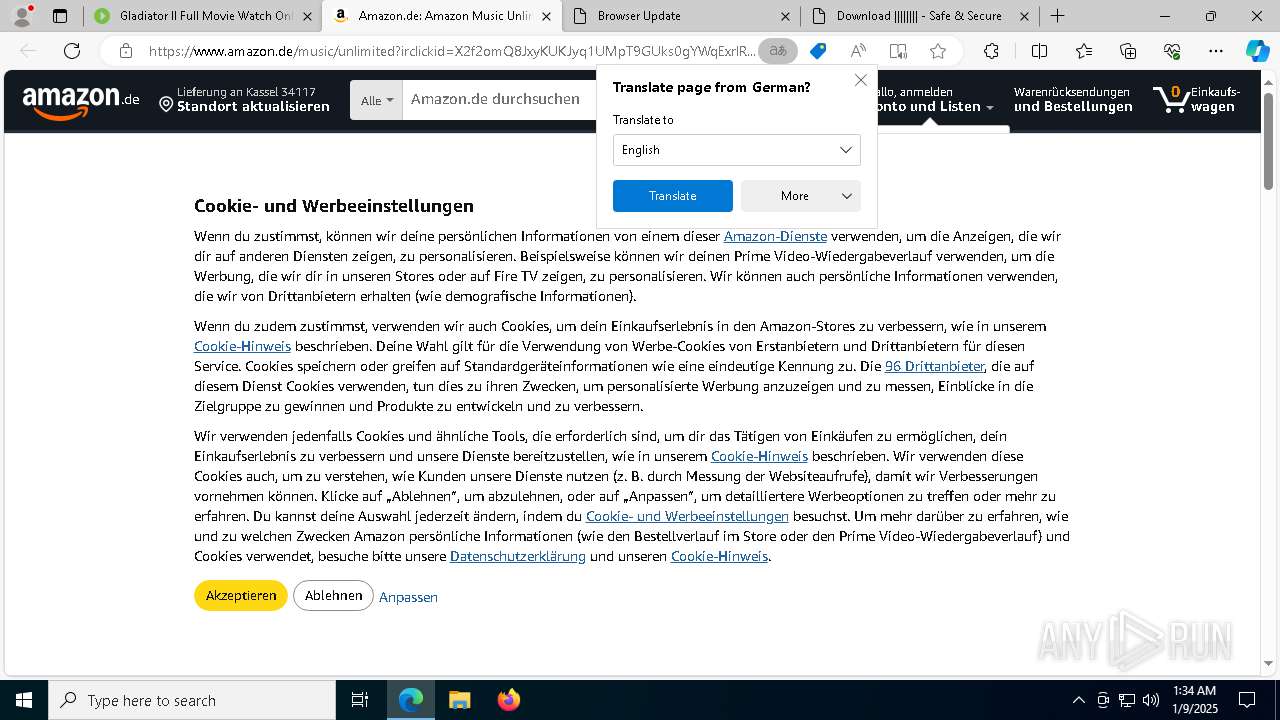Open the Extensions puzzle icon
Image resolution: width=1280 pixels, height=720 pixels.
(991, 51)
